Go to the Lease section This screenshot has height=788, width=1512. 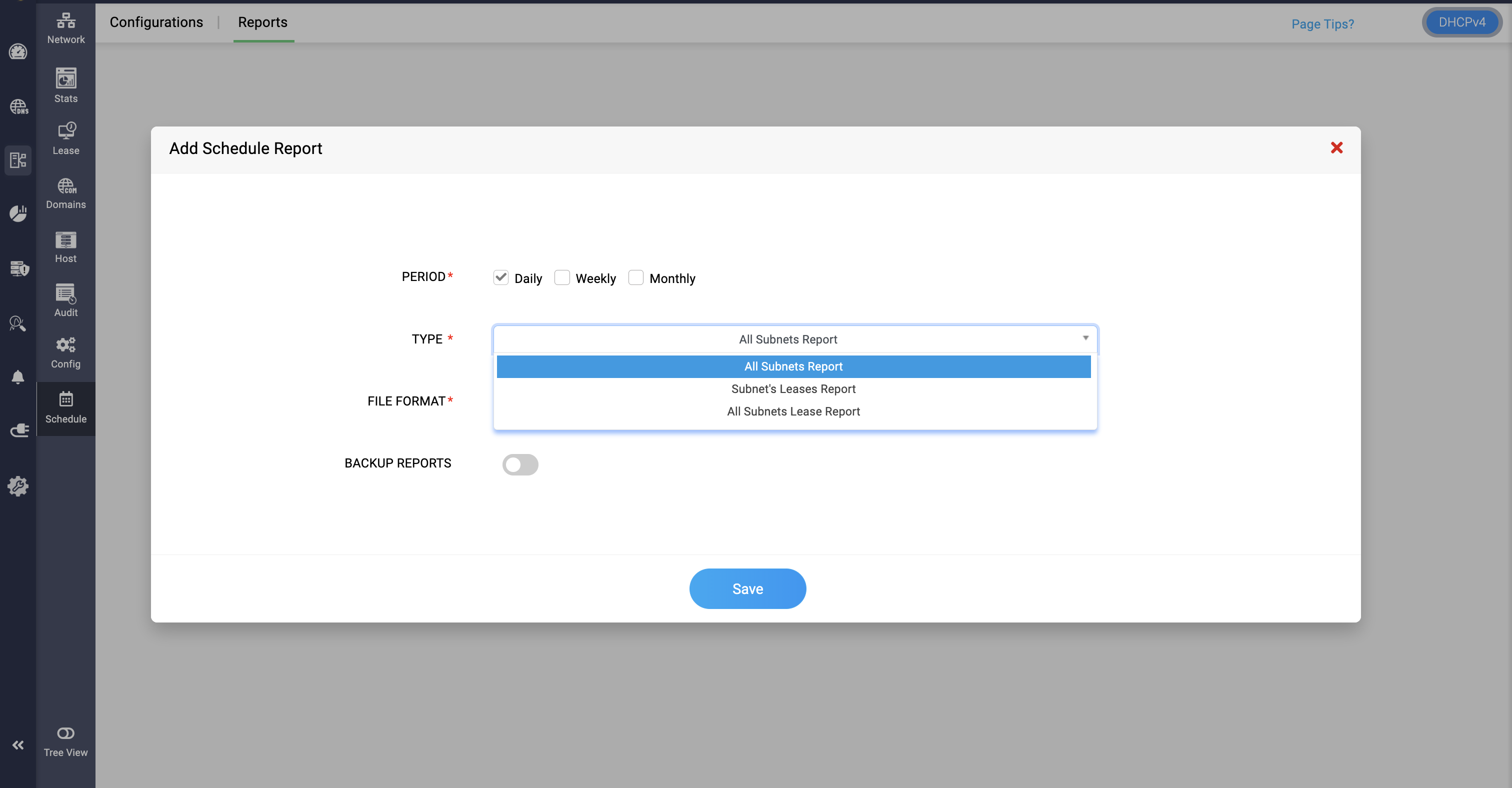coord(65,138)
